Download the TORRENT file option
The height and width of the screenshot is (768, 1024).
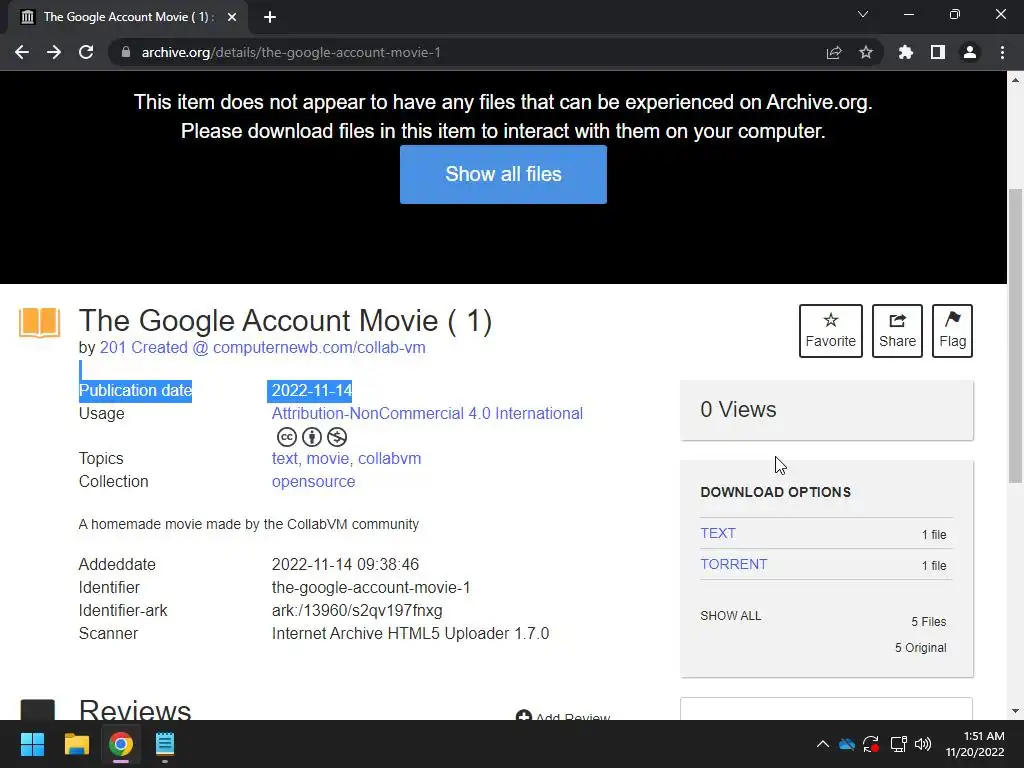(733, 564)
